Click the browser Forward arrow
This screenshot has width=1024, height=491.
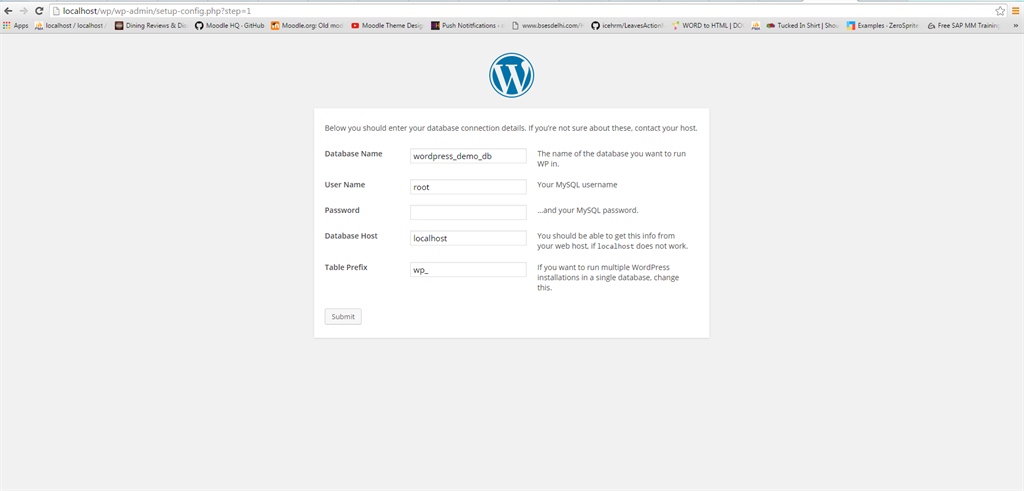pyautogui.click(x=24, y=11)
